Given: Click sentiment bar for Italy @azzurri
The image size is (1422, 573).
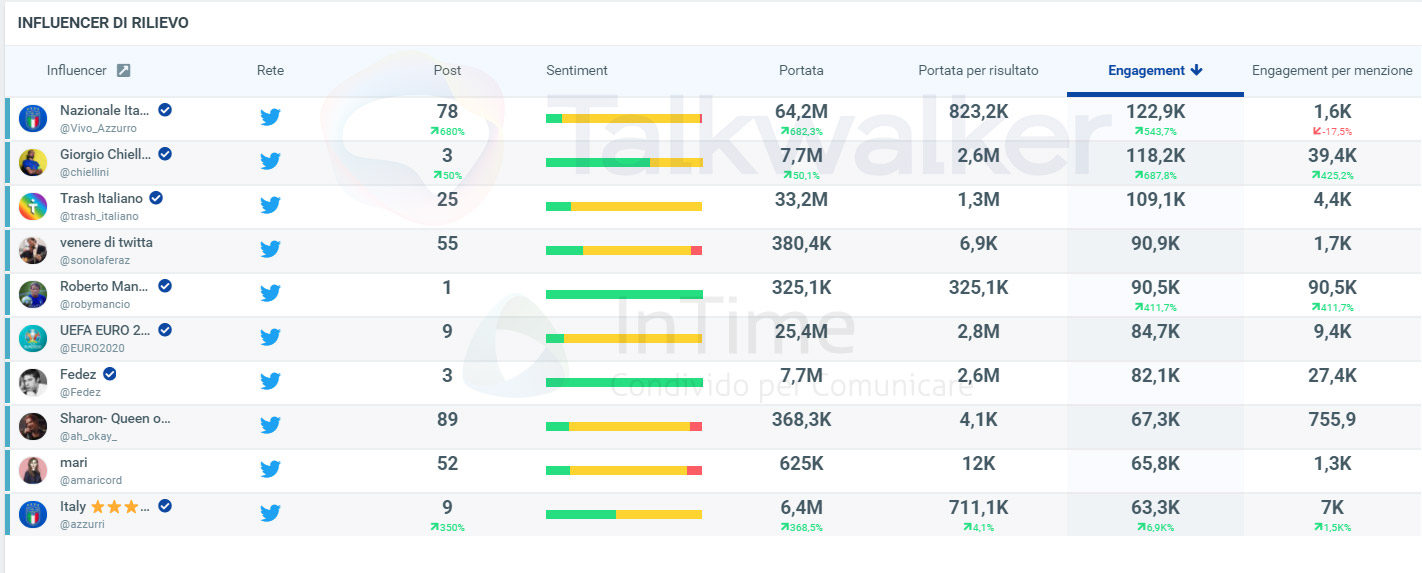Looking at the screenshot, I should coord(624,515).
